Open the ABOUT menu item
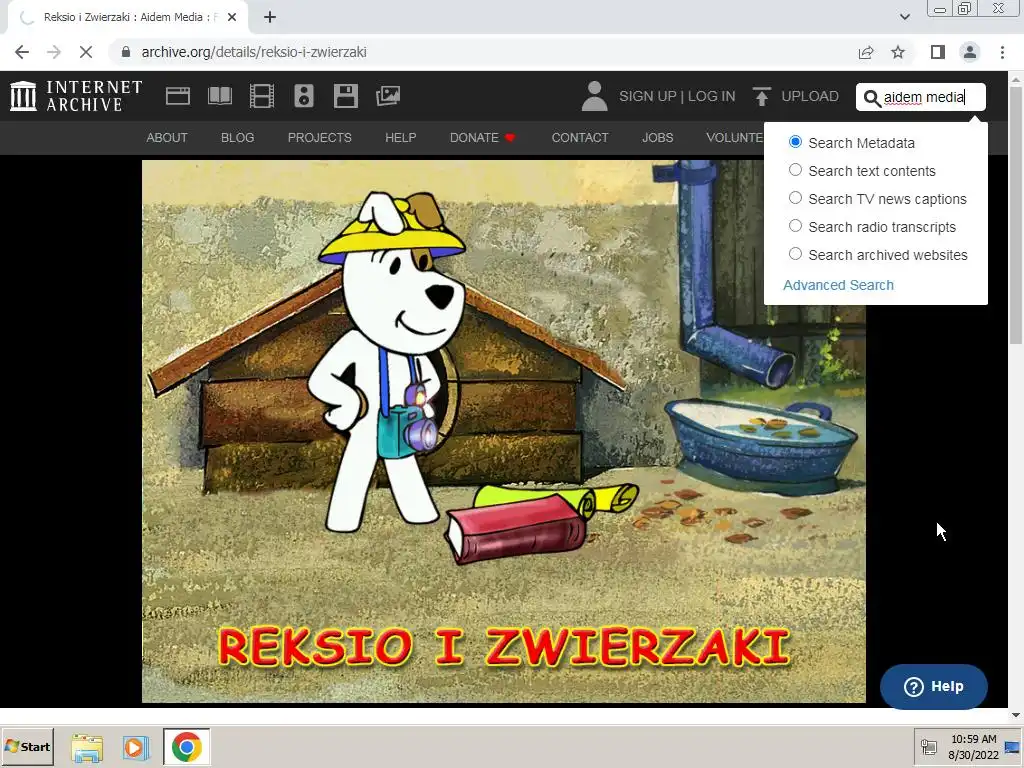Screen dimensions: 1024x768 pyautogui.click(x=167, y=138)
